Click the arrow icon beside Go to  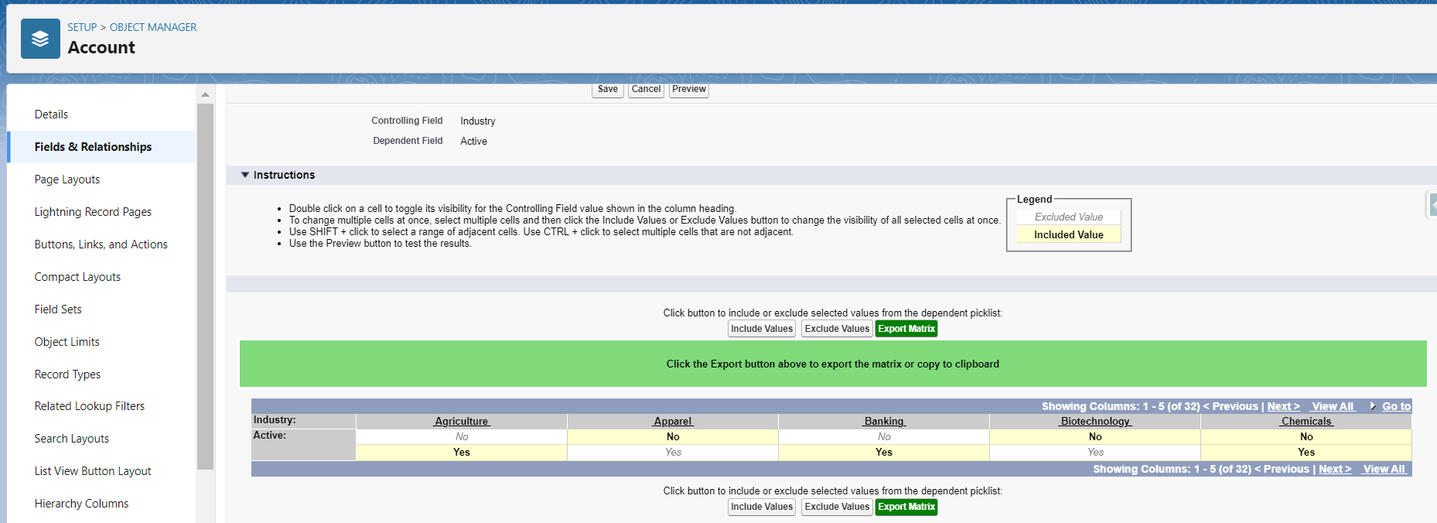click(x=1372, y=406)
